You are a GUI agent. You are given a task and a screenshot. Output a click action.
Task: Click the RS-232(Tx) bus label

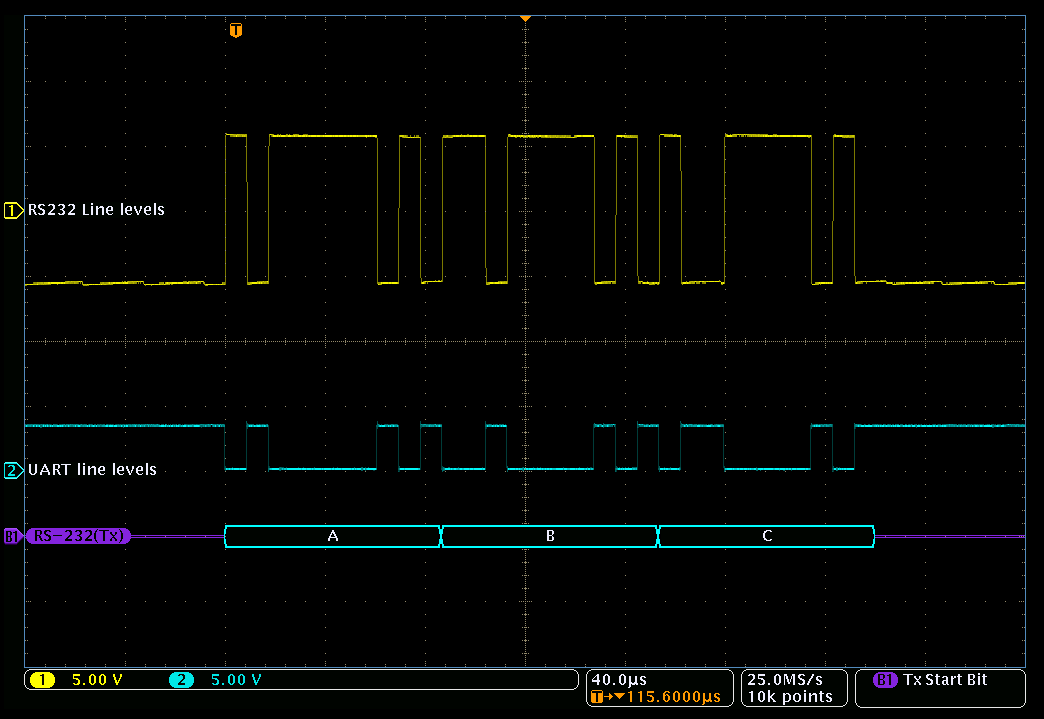pos(80,536)
